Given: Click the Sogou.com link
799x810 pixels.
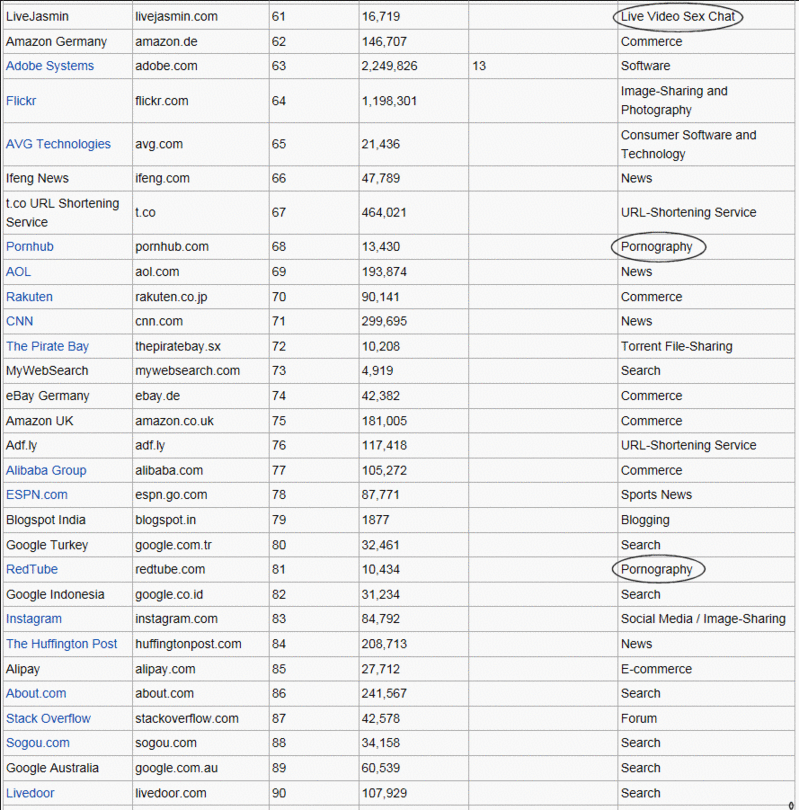Looking at the screenshot, I should click(38, 743).
